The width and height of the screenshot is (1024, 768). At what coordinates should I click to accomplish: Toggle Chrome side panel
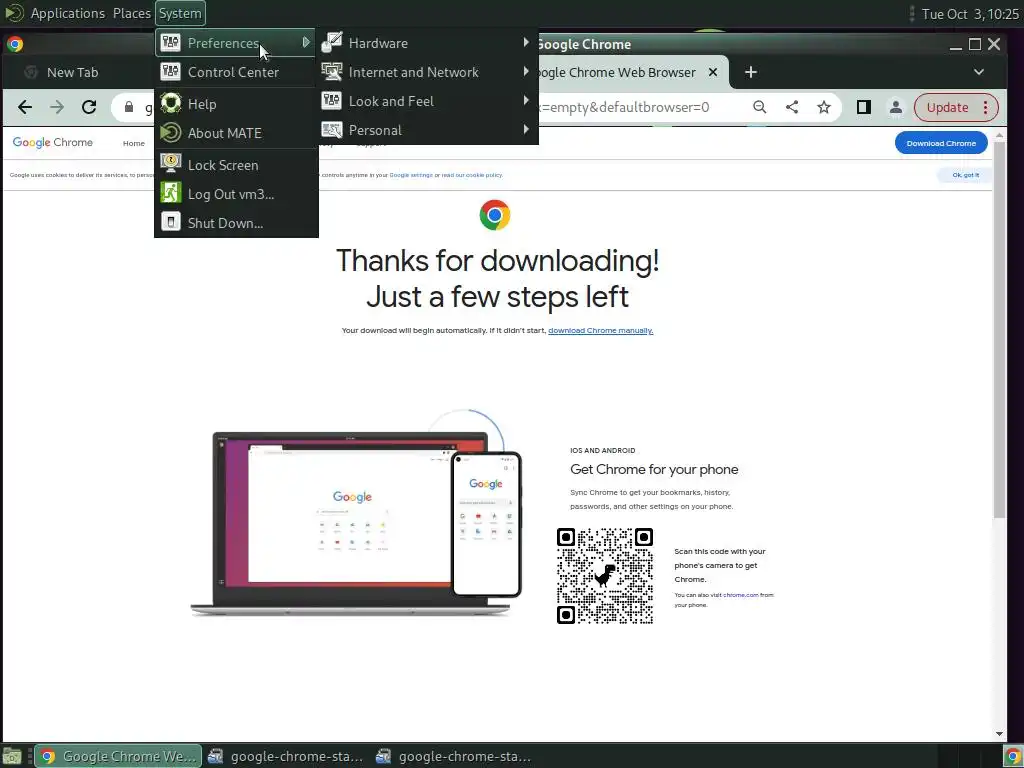863,107
